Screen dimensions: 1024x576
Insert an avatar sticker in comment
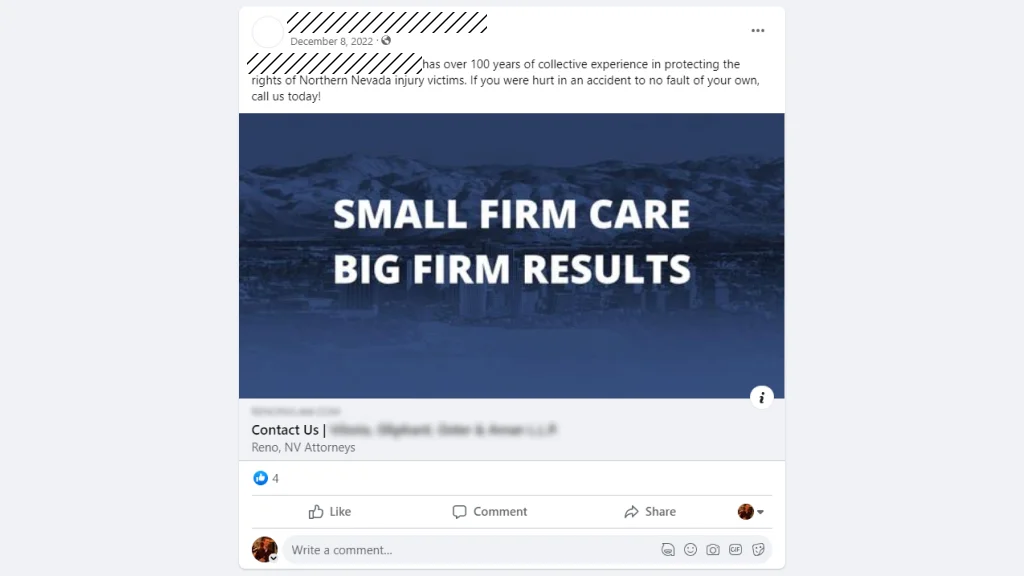click(667, 550)
